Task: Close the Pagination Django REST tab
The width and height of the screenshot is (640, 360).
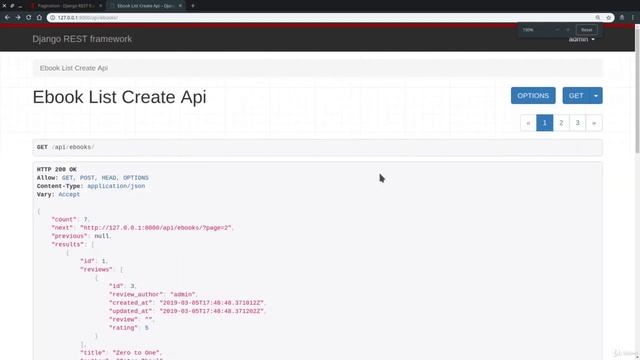Action: click(x=100, y=6)
